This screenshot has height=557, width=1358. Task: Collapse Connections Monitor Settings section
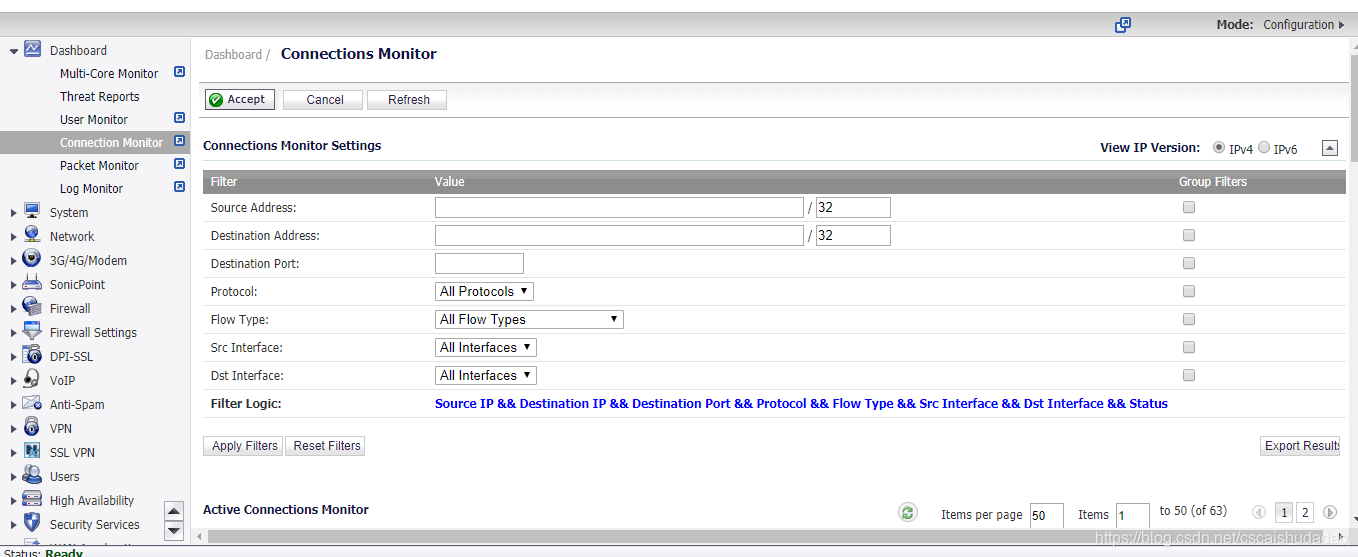1330,148
